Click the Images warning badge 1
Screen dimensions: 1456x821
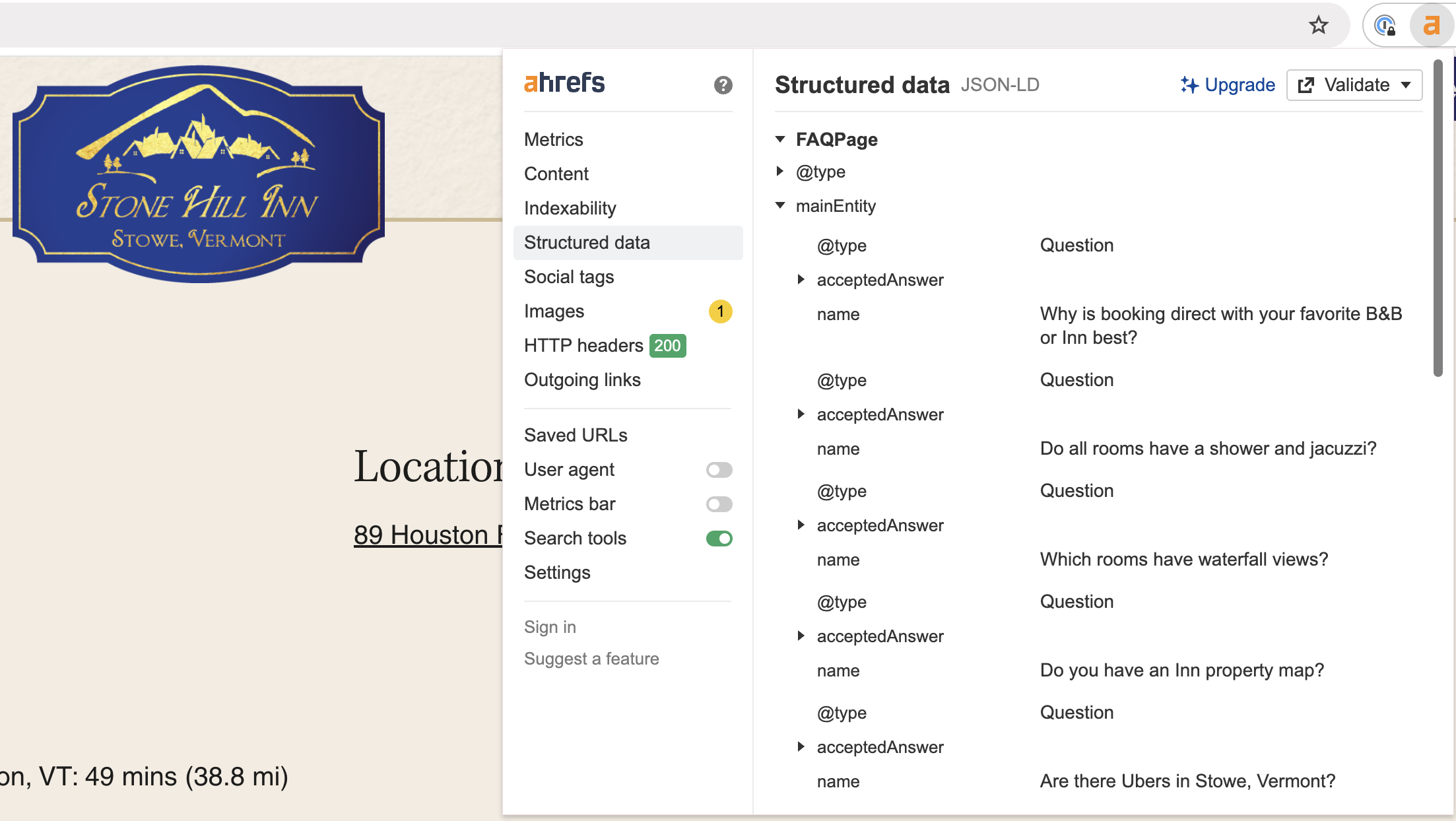click(x=720, y=311)
